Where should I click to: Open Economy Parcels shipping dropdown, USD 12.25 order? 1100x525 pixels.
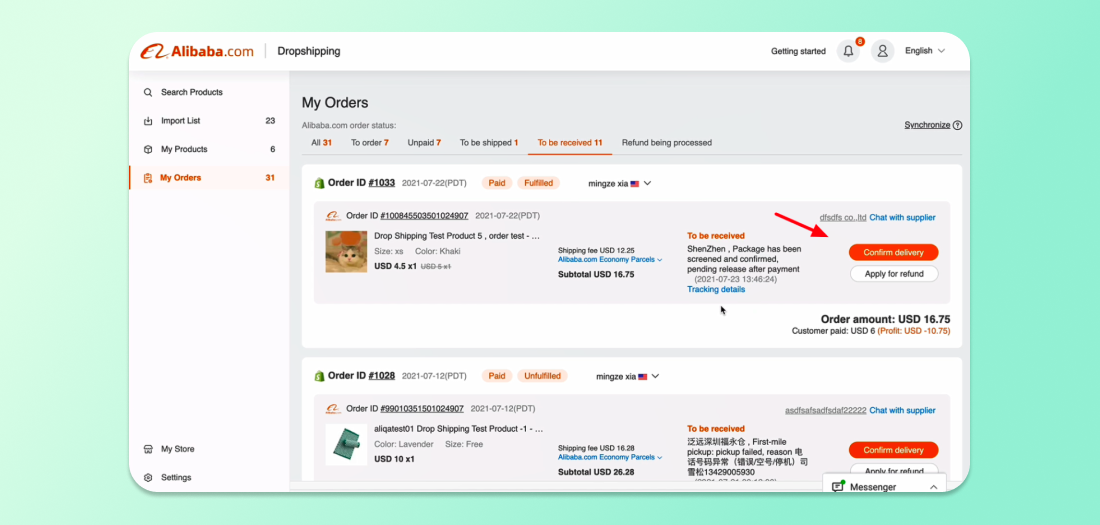610,260
